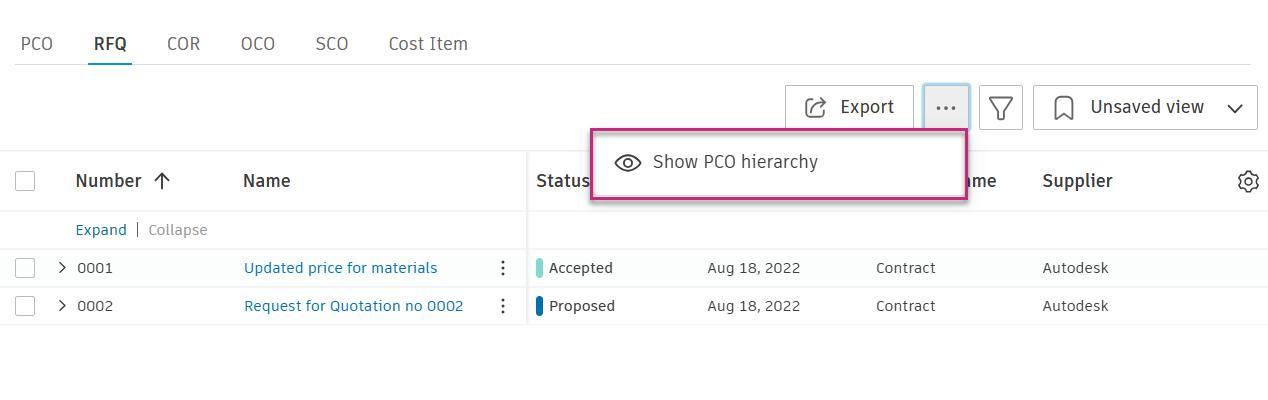This screenshot has height=400, width=1268.
Task: Switch to the PCO tab
Action: click(37, 44)
